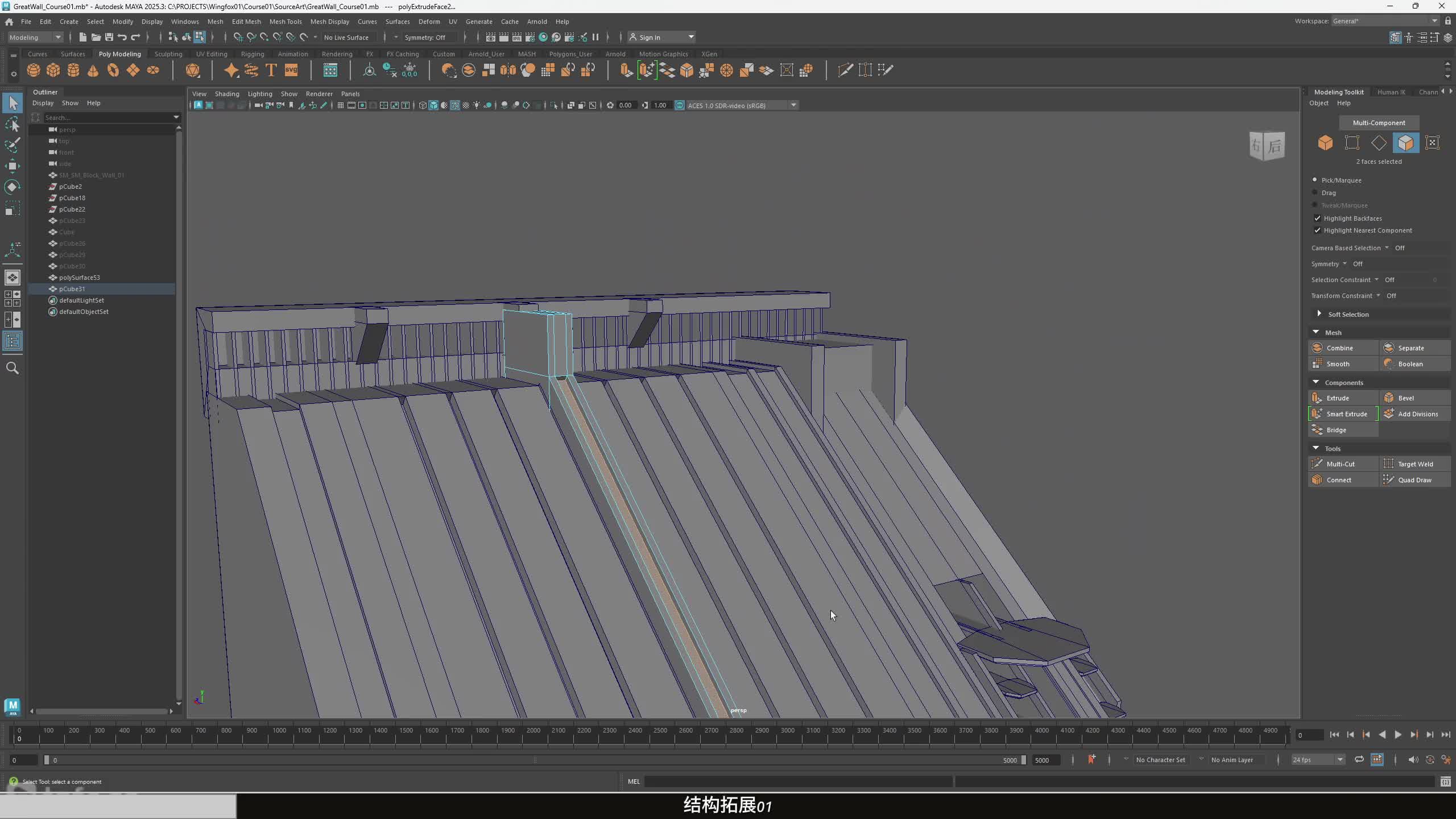Click the search magnifier icon in left sidebar
1456x819 pixels.
[12, 368]
